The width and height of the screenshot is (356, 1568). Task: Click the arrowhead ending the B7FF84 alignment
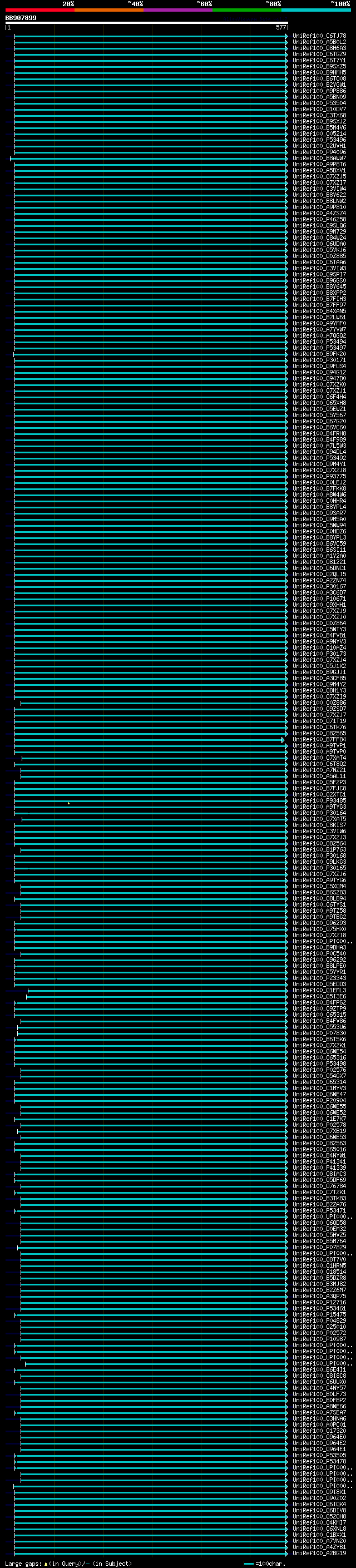click(x=283, y=740)
